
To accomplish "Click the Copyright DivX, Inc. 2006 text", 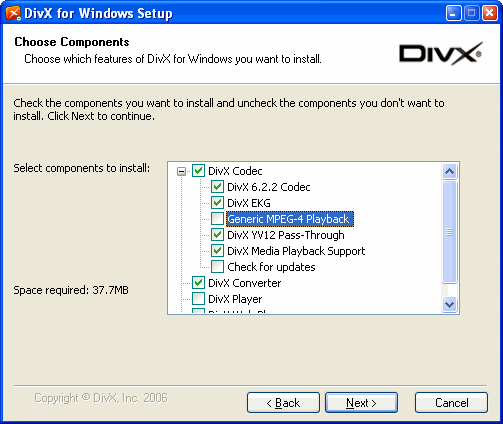I will (101, 398).
